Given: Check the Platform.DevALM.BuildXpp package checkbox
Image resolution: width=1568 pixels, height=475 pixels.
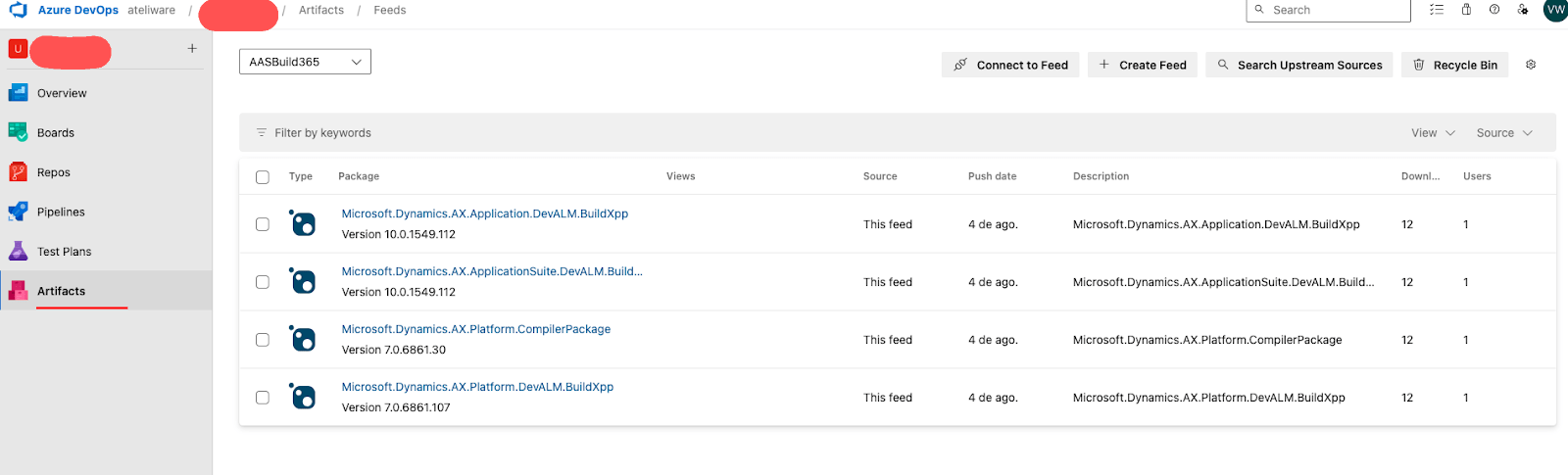Looking at the screenshot, I should (263, 398).
